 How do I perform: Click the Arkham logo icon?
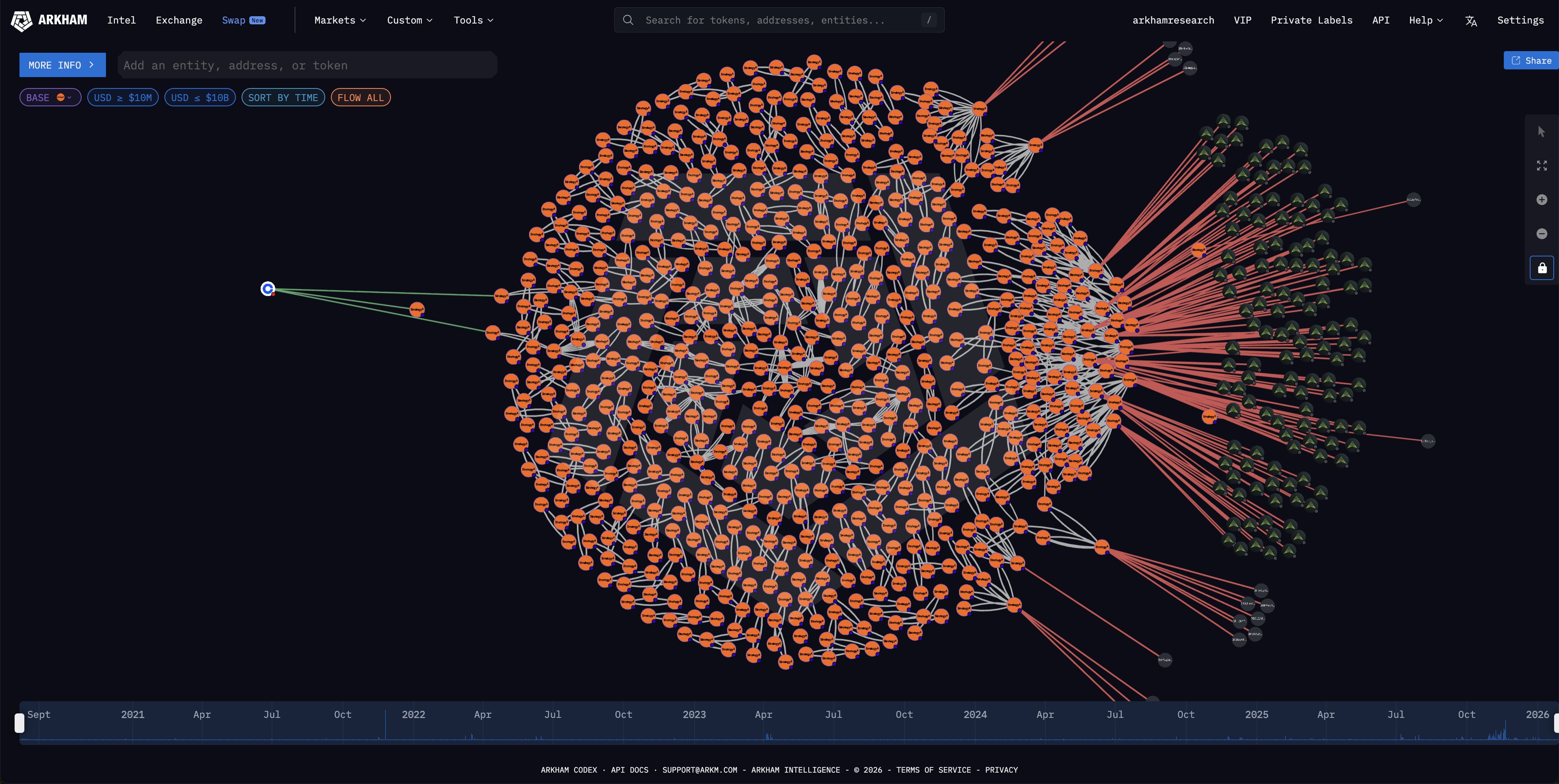(21, 21)
